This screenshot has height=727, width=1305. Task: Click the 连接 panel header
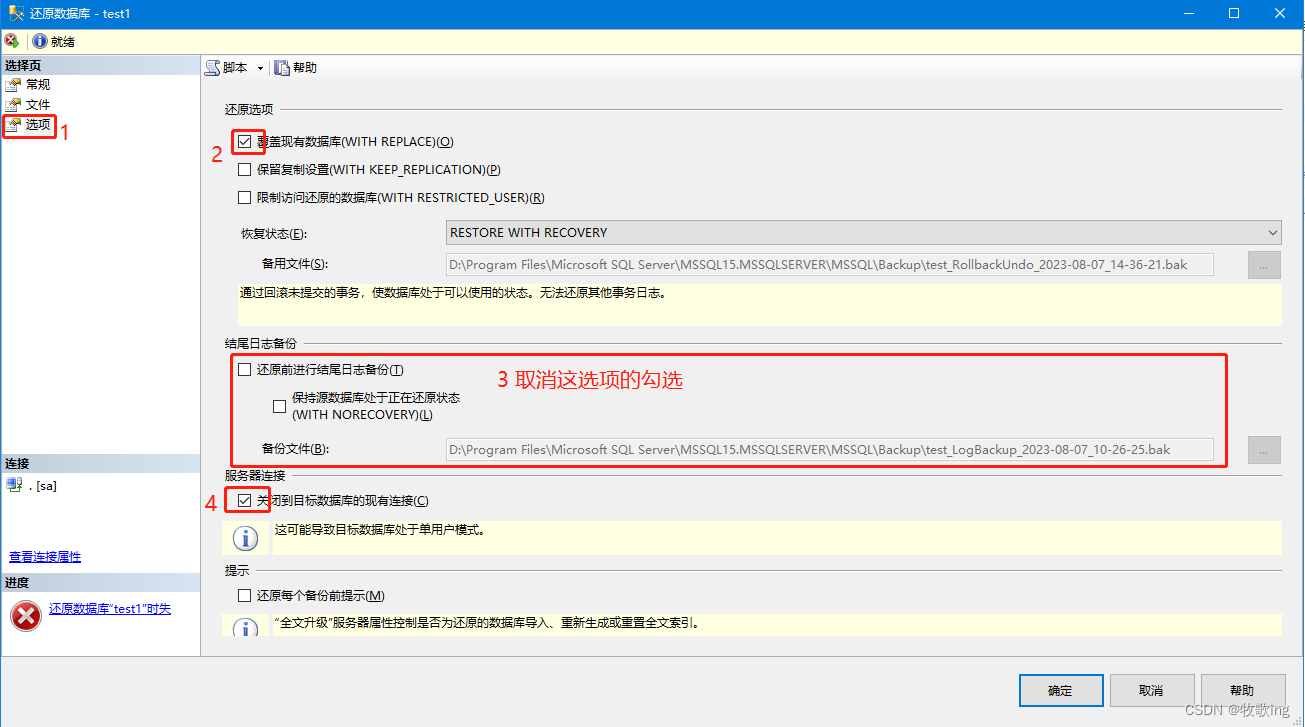point(100,464)
